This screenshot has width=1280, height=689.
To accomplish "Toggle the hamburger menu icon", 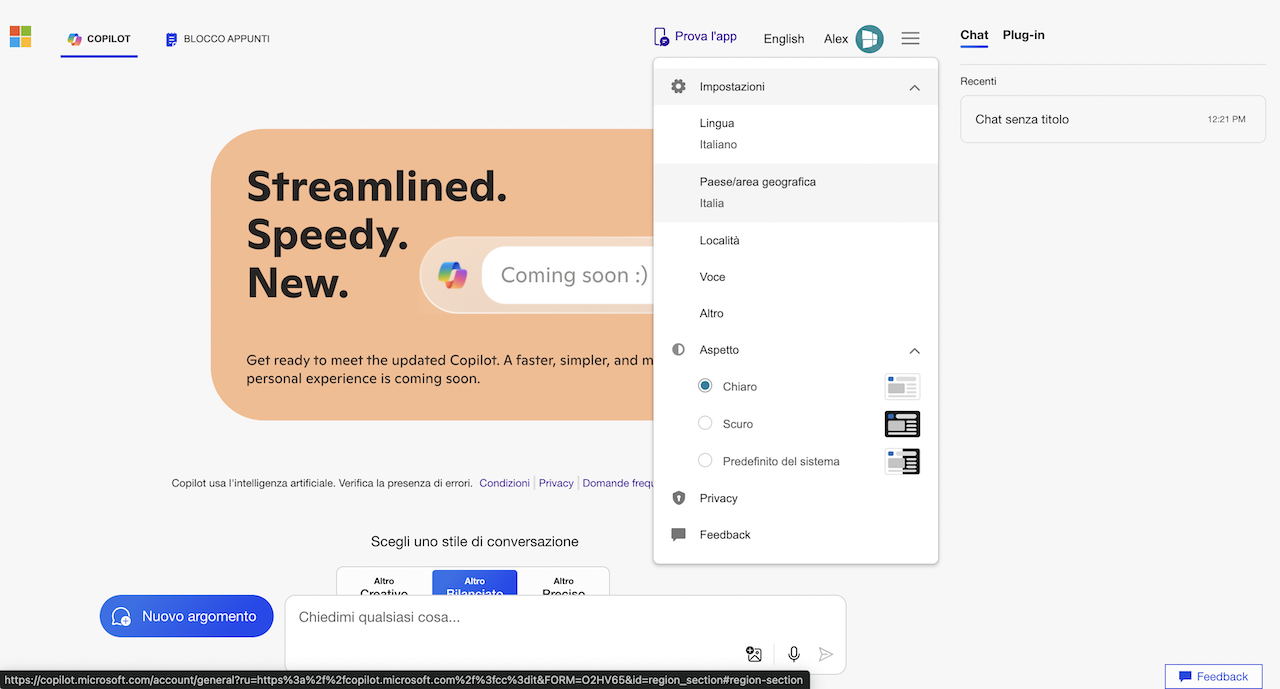I will coord(910,38).
